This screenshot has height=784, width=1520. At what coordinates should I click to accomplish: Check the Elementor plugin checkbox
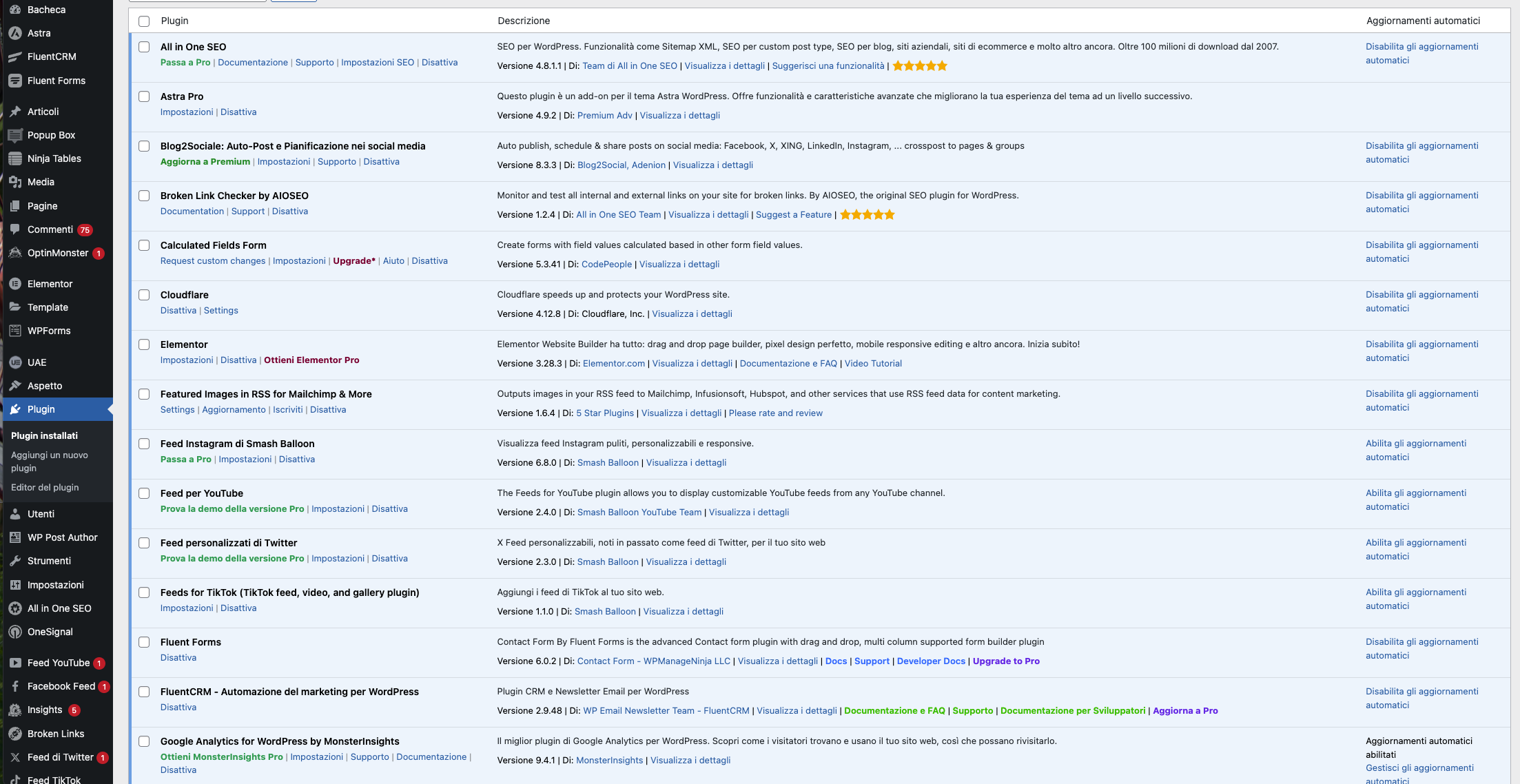pyautogui.click(x=144, y=344)
